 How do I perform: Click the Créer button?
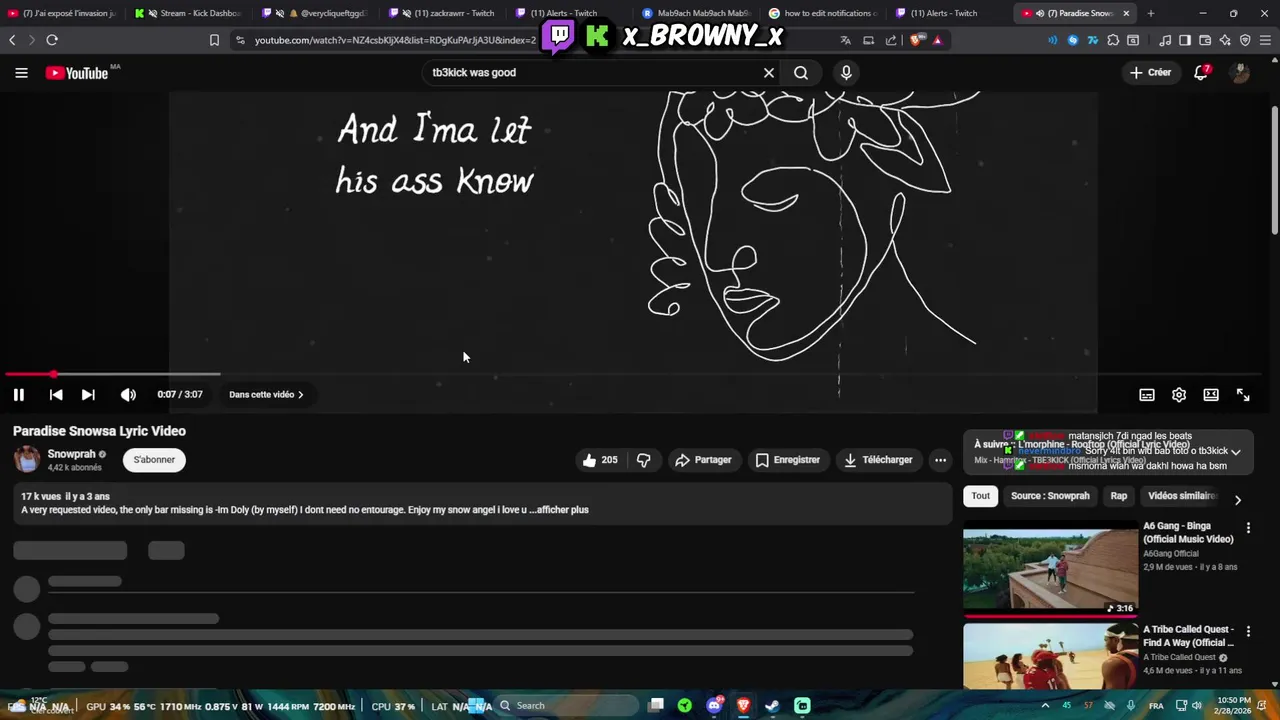tap(1150, 73)
